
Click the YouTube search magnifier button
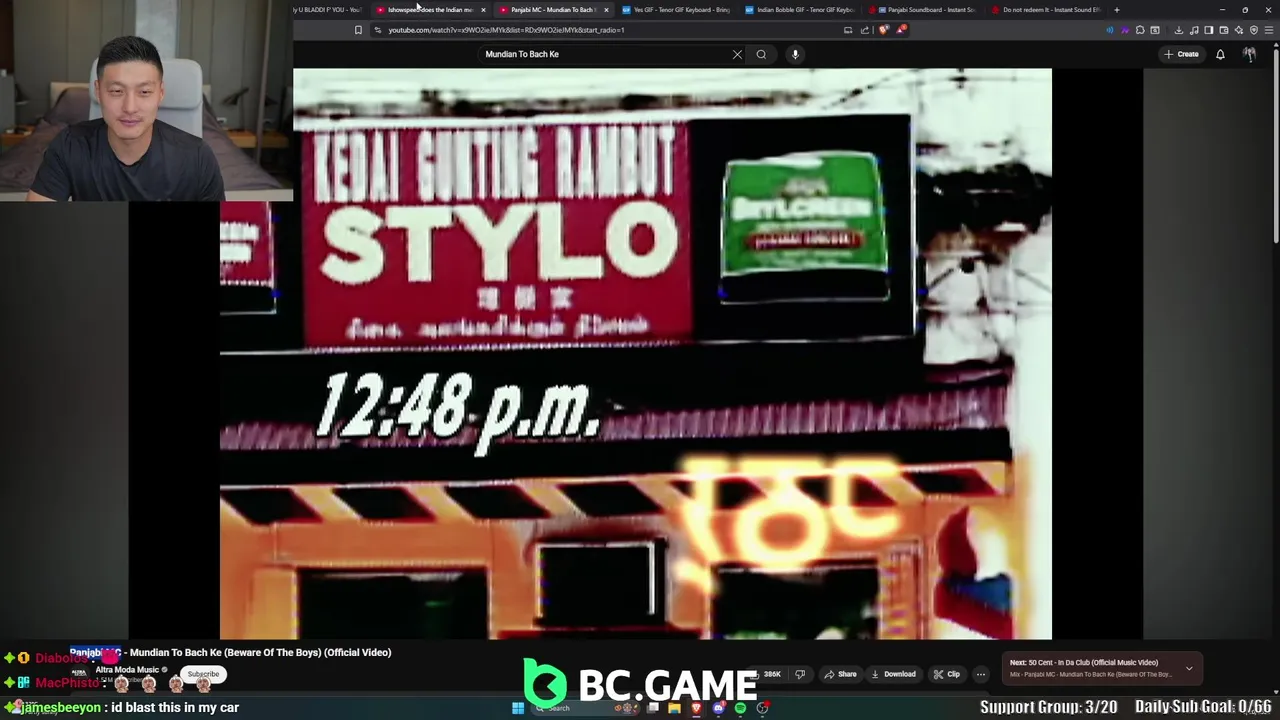click(x=761, y=54)
